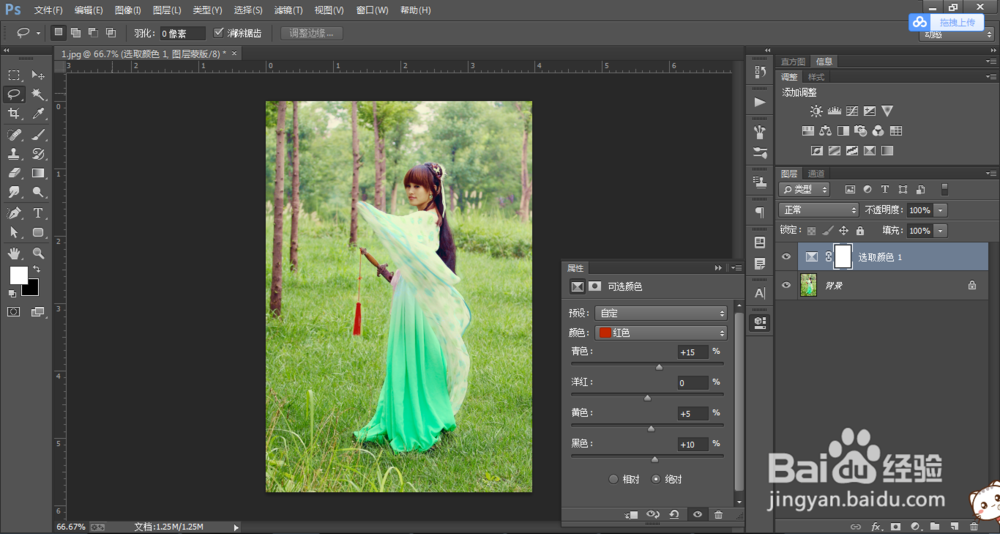Select the Eyedropper tool
This screenshot has width=1000, height=534.
tap(38, 114)
